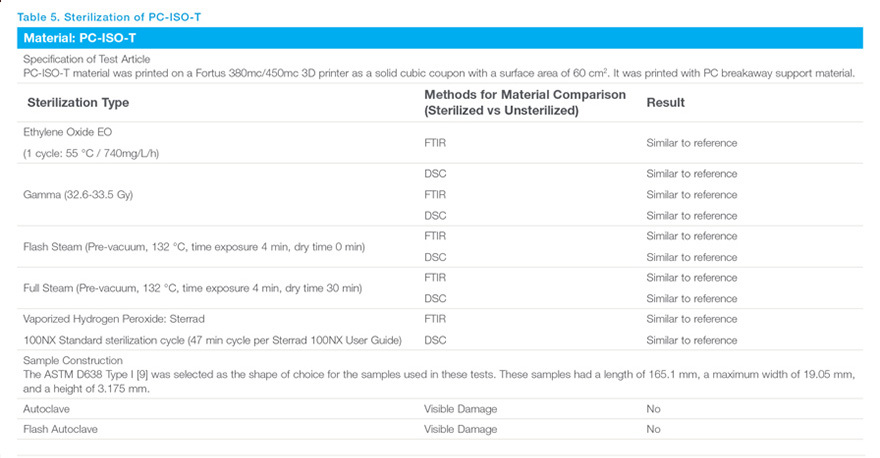Select the blue "Material: PC-ISO-T" header bar
The image size is (880, 458).
pyautogui.click(x=439, y=39)
